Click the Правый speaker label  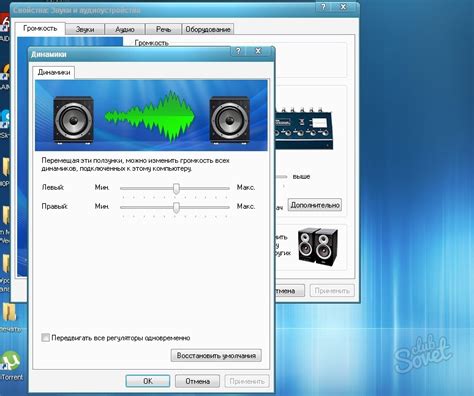click(x=54, y=206)
